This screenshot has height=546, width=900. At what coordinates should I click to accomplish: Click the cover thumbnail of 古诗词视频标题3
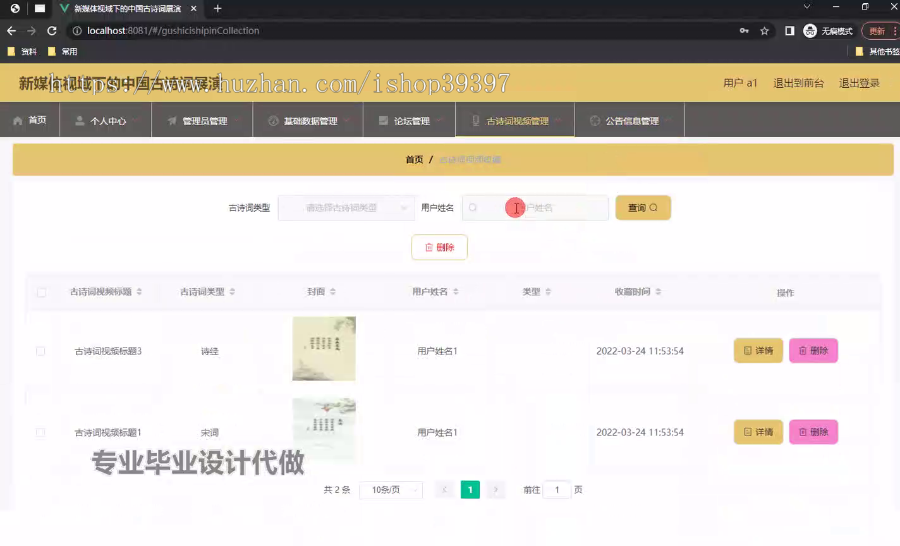(x=324, y=348)
